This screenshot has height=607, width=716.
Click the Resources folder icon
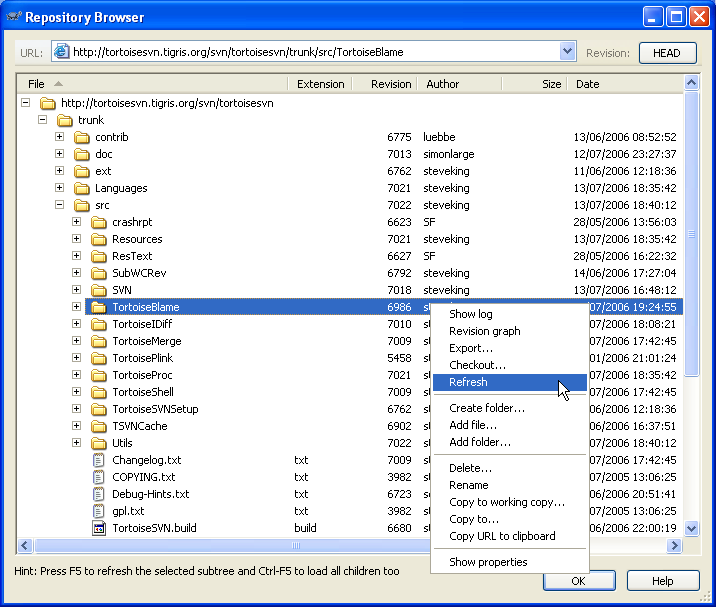[x=99, y=239]
